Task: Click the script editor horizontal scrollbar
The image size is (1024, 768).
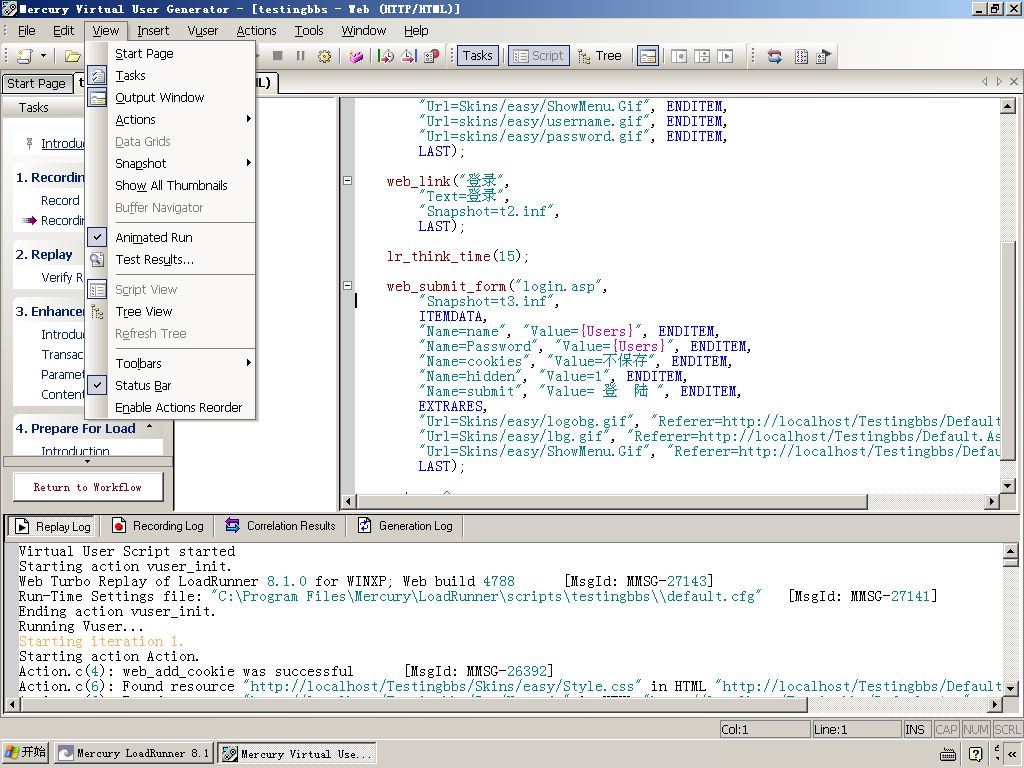Action: point(612,502)
